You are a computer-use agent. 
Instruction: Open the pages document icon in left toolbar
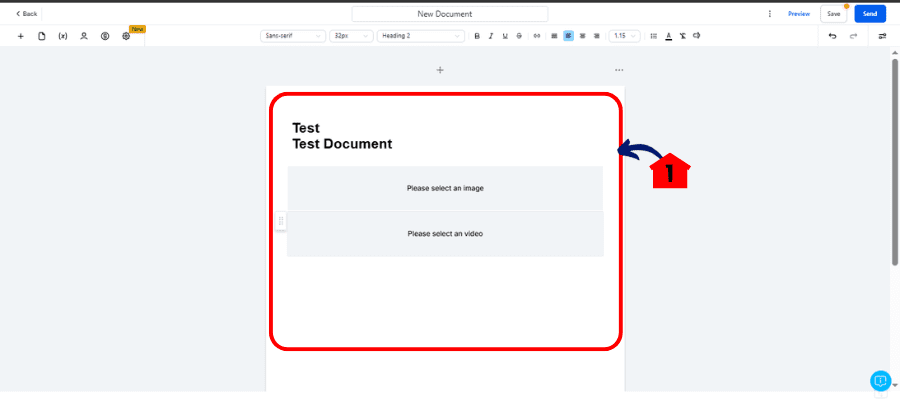(x=41, y=36)
